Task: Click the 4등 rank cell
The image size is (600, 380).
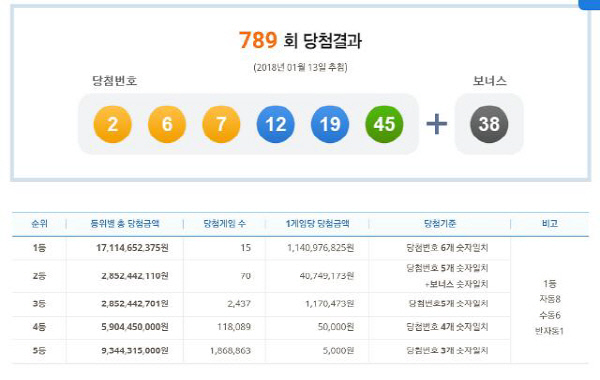Action: tap(39, 327)
